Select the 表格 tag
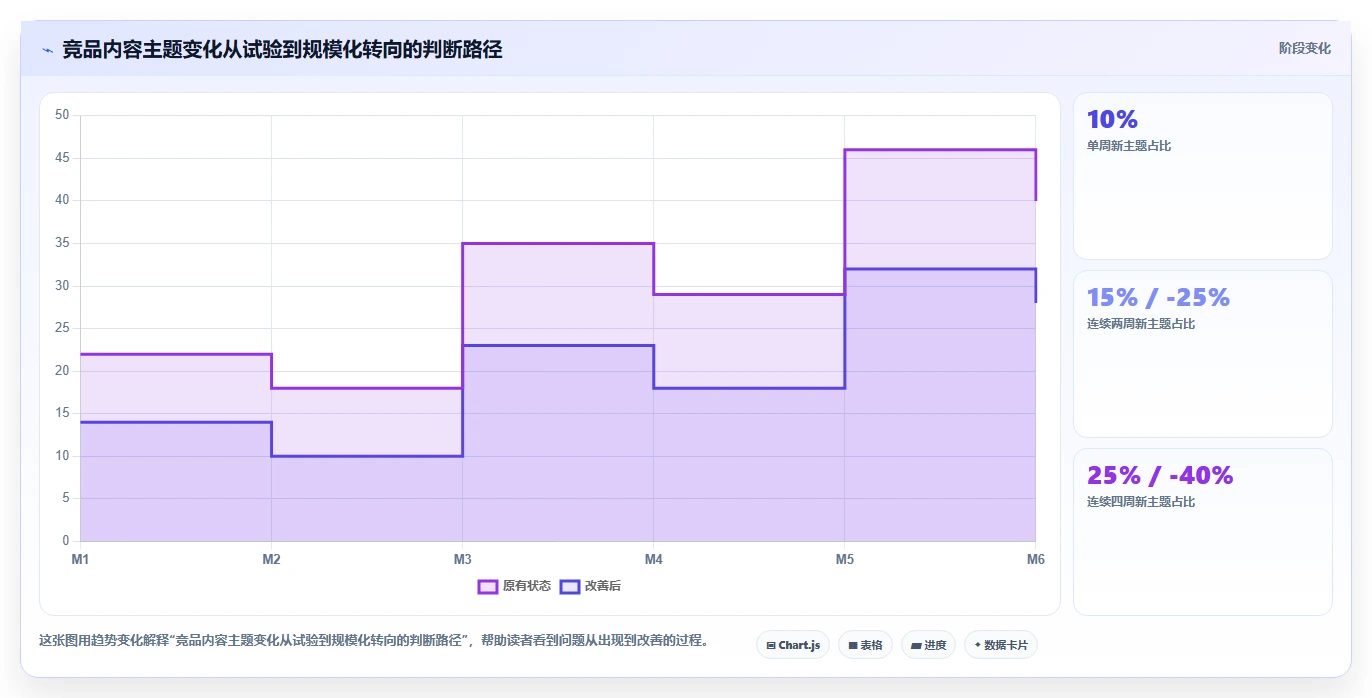 [865, 645]
